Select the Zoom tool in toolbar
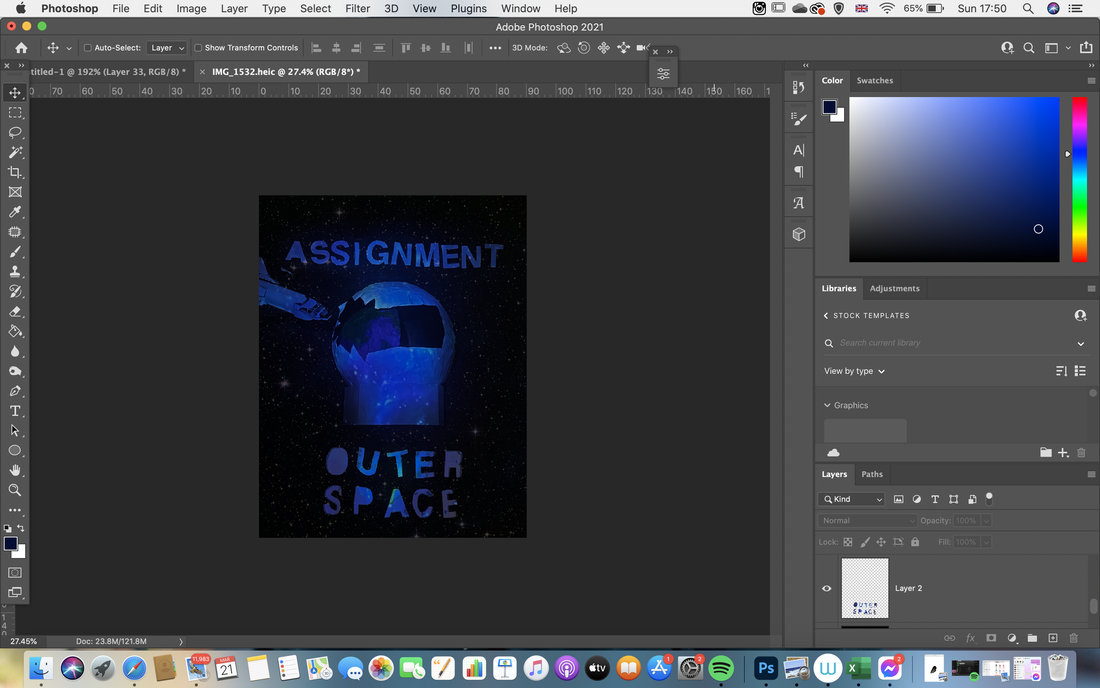Image resolution: width=1100 pixels, height=688 pixels. (x=15, y=490)
